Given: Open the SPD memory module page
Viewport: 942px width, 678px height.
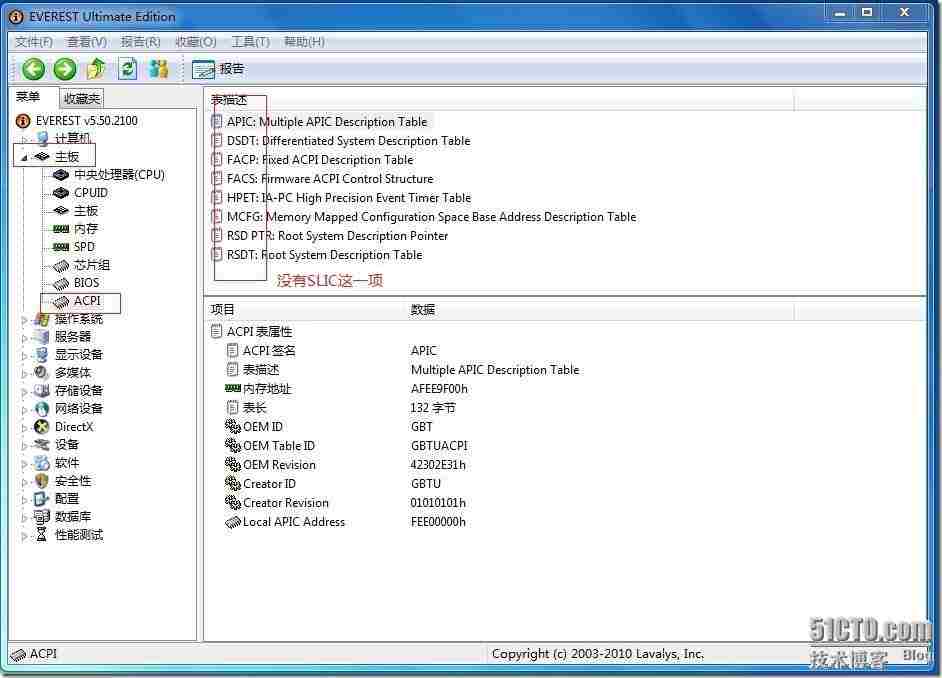Looking at the screenshot, I should 84,246.
